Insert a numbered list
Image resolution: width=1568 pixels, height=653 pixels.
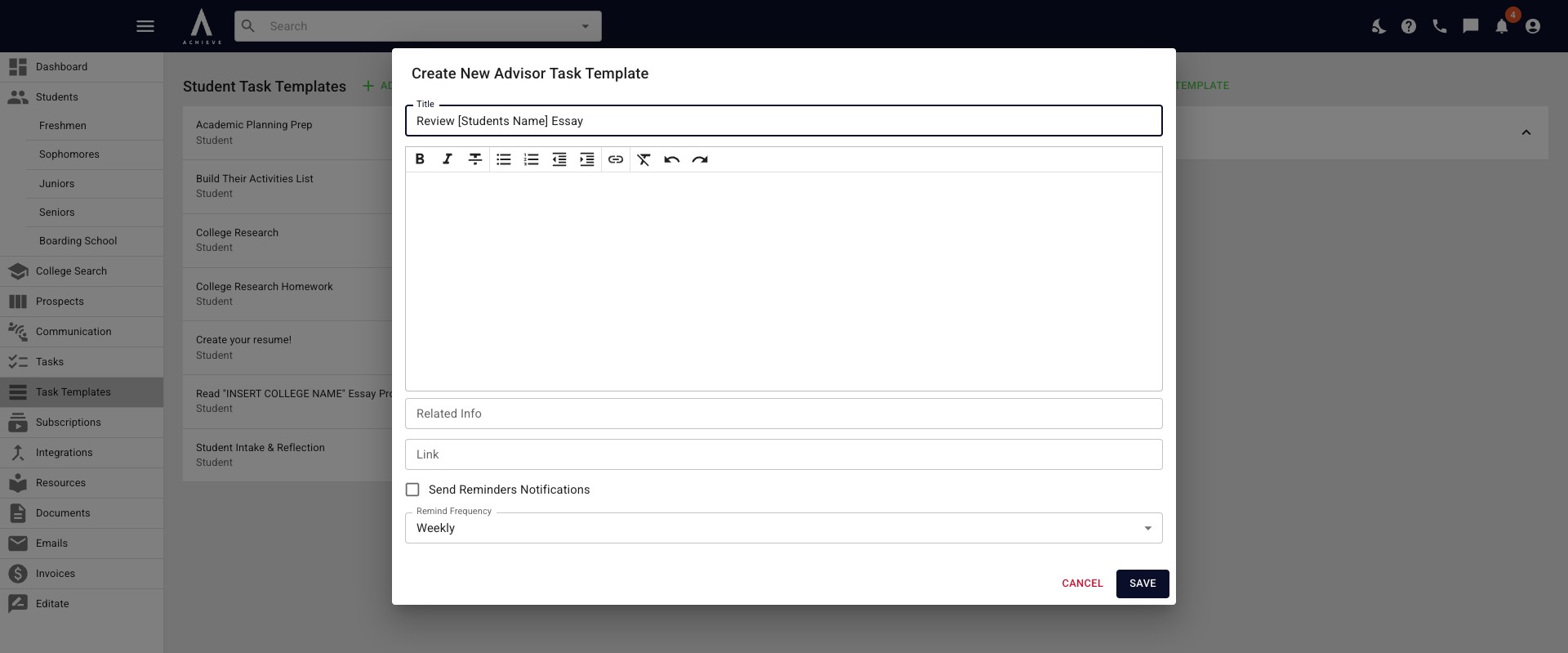pyautogui.click(x=532, y=159)
